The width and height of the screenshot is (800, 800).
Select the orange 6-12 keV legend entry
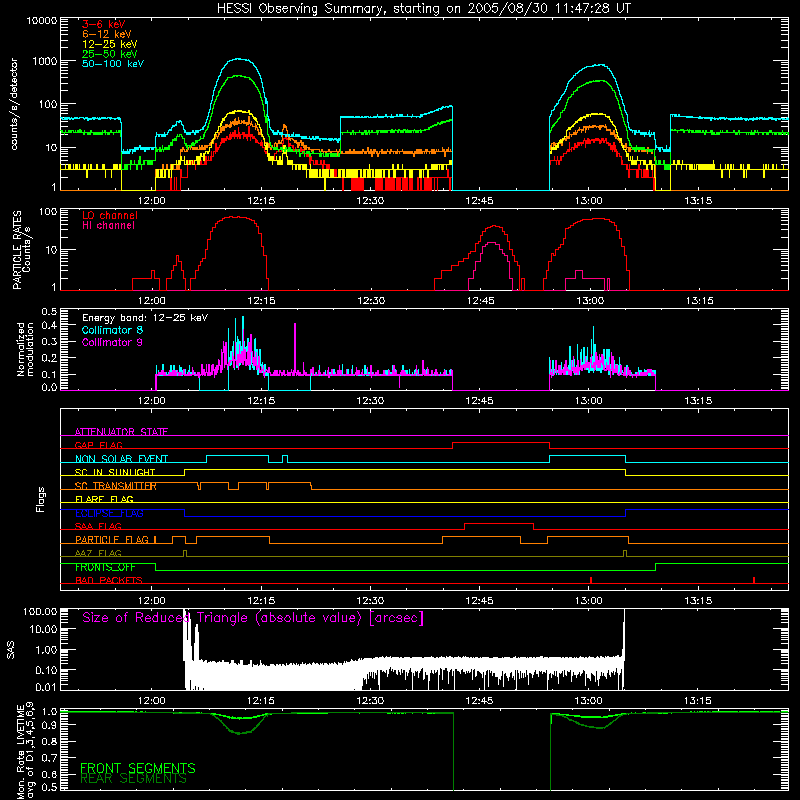pos(107,34)
